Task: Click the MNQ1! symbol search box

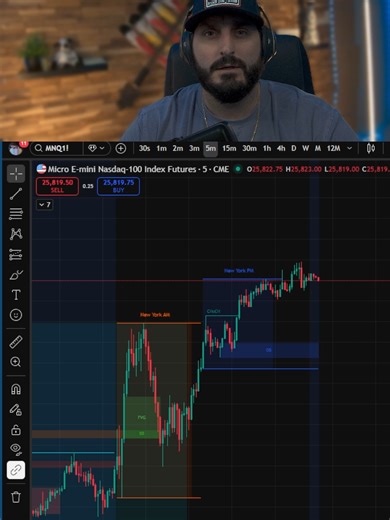Action: [x=57, y=148]
